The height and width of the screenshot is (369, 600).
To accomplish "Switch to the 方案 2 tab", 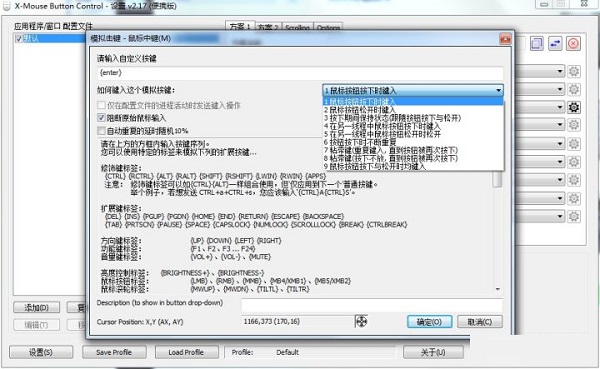I will (x=269, y=27).
